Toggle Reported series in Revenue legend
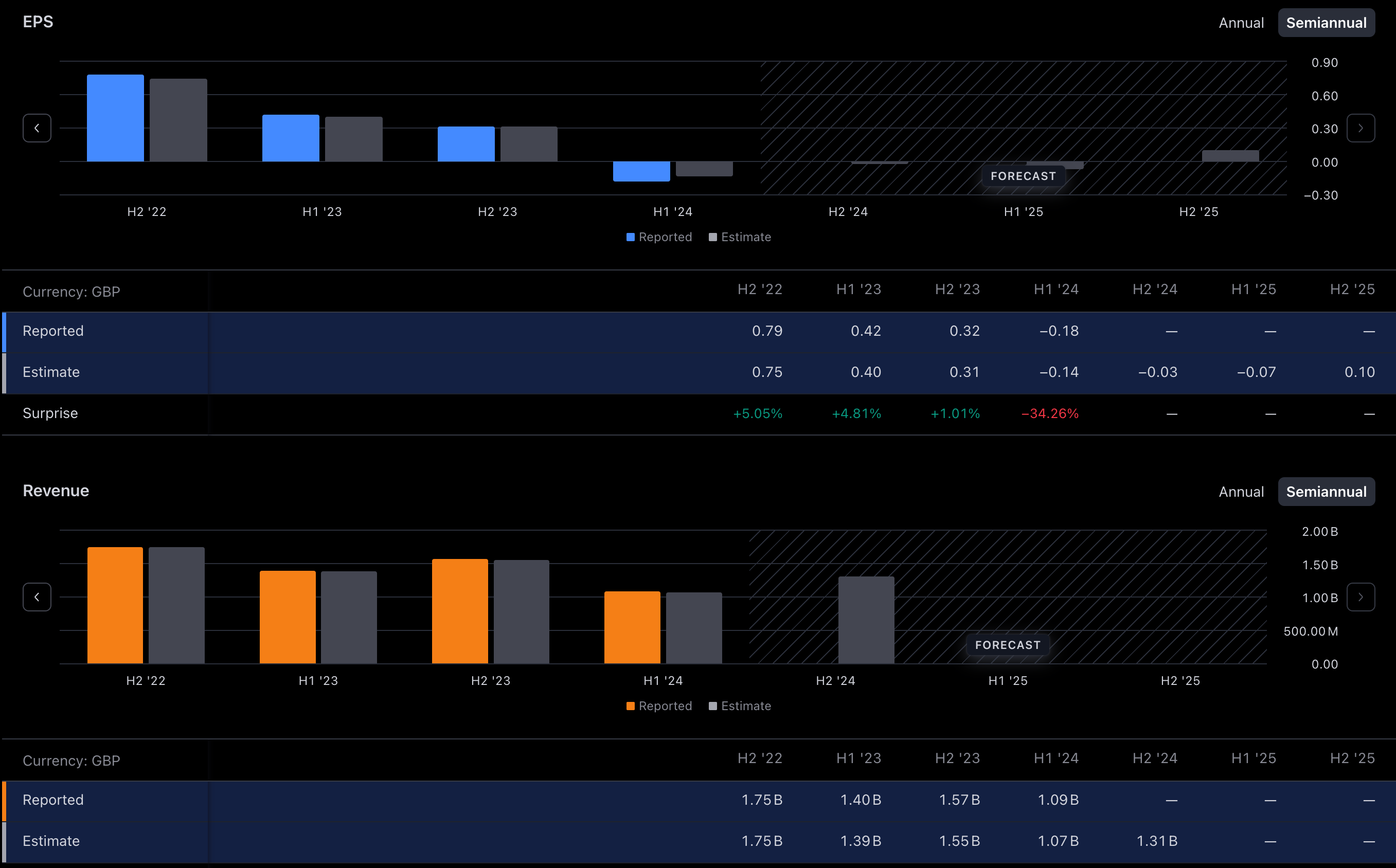This screenshot has height=868, width=1396. pyautogui.click(x=659, y=706)
